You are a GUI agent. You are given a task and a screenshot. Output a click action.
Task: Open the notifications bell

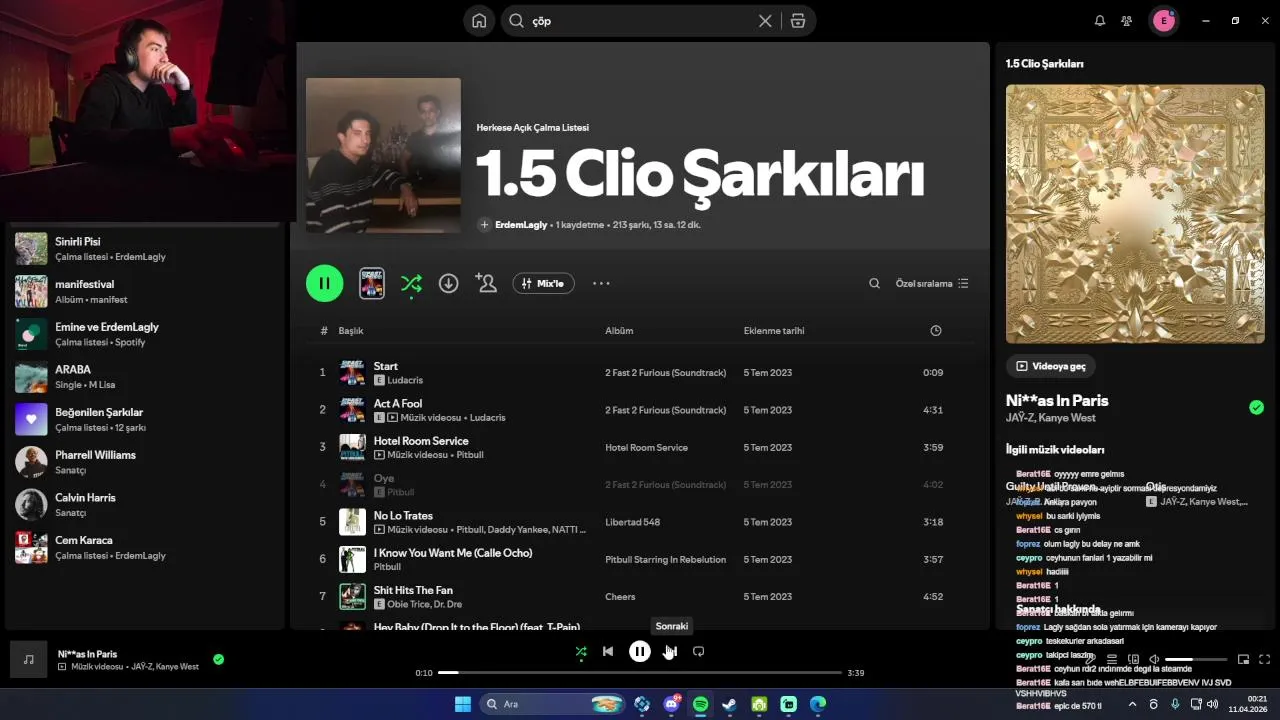coord(1100,21)
